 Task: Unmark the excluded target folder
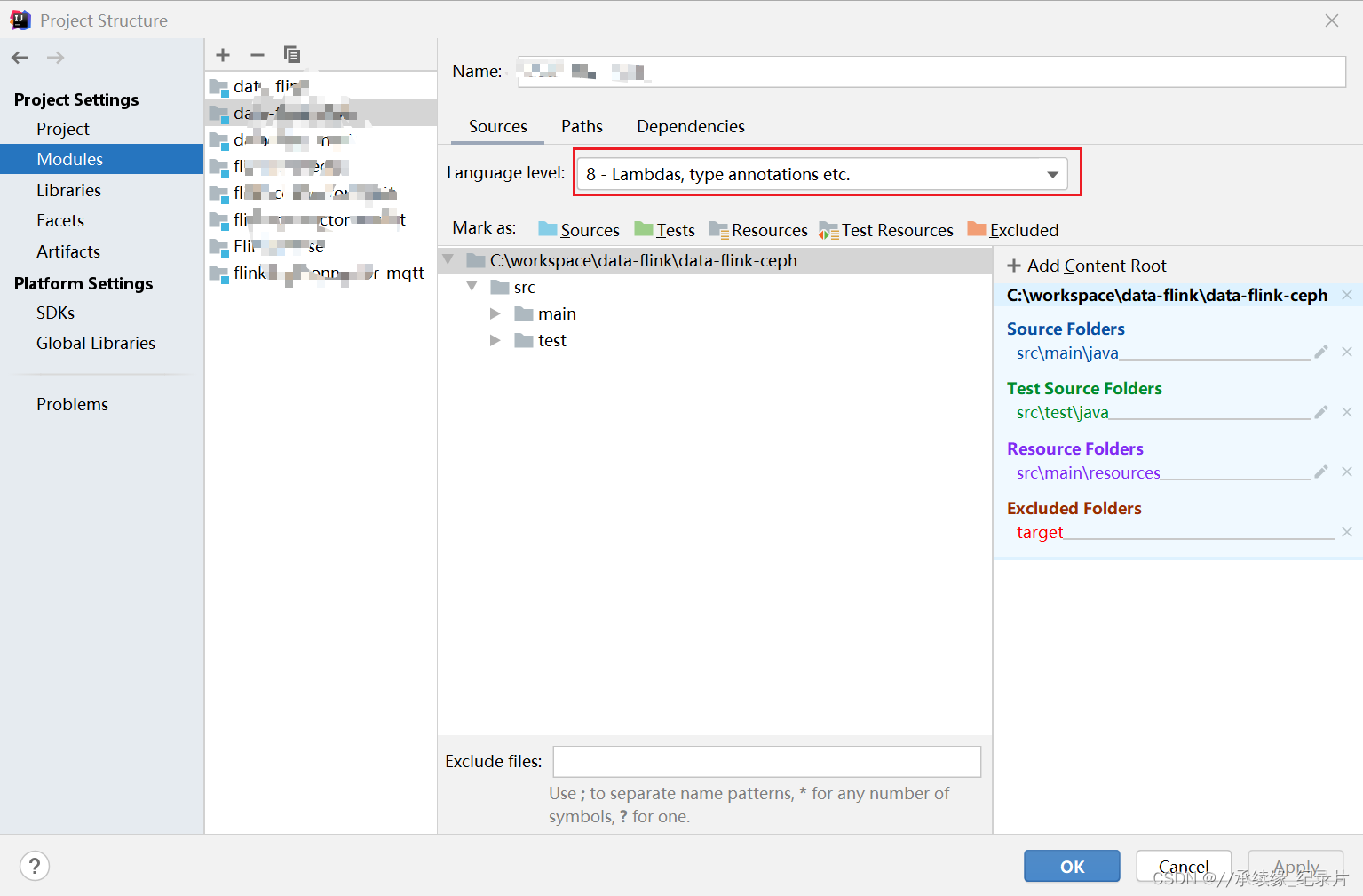[x=1347, y=532]
